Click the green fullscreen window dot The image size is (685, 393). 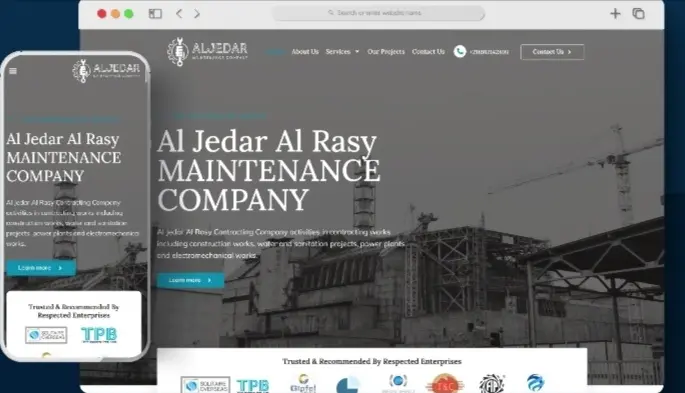pyautogui.click(x=129, y=14)
